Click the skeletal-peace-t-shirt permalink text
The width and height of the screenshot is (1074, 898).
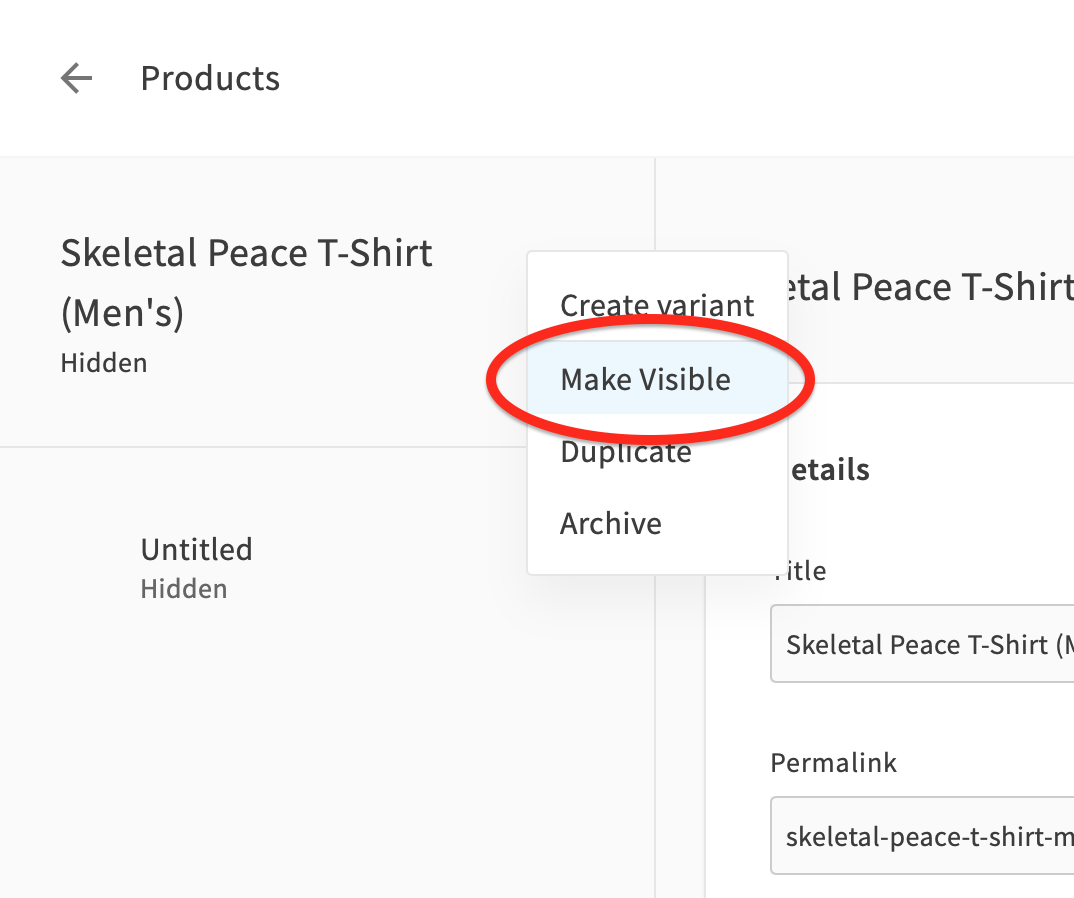tap(929, 836)
